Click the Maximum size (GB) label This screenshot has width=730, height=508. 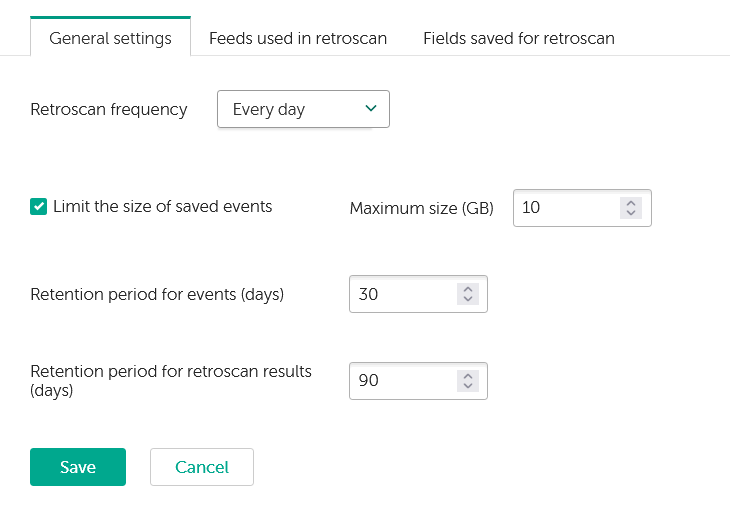coord(421,209)
